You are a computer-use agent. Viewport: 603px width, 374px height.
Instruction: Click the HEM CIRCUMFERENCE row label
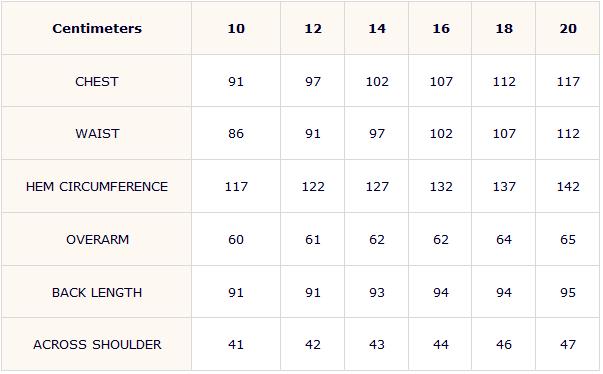[x=97, y=186]
